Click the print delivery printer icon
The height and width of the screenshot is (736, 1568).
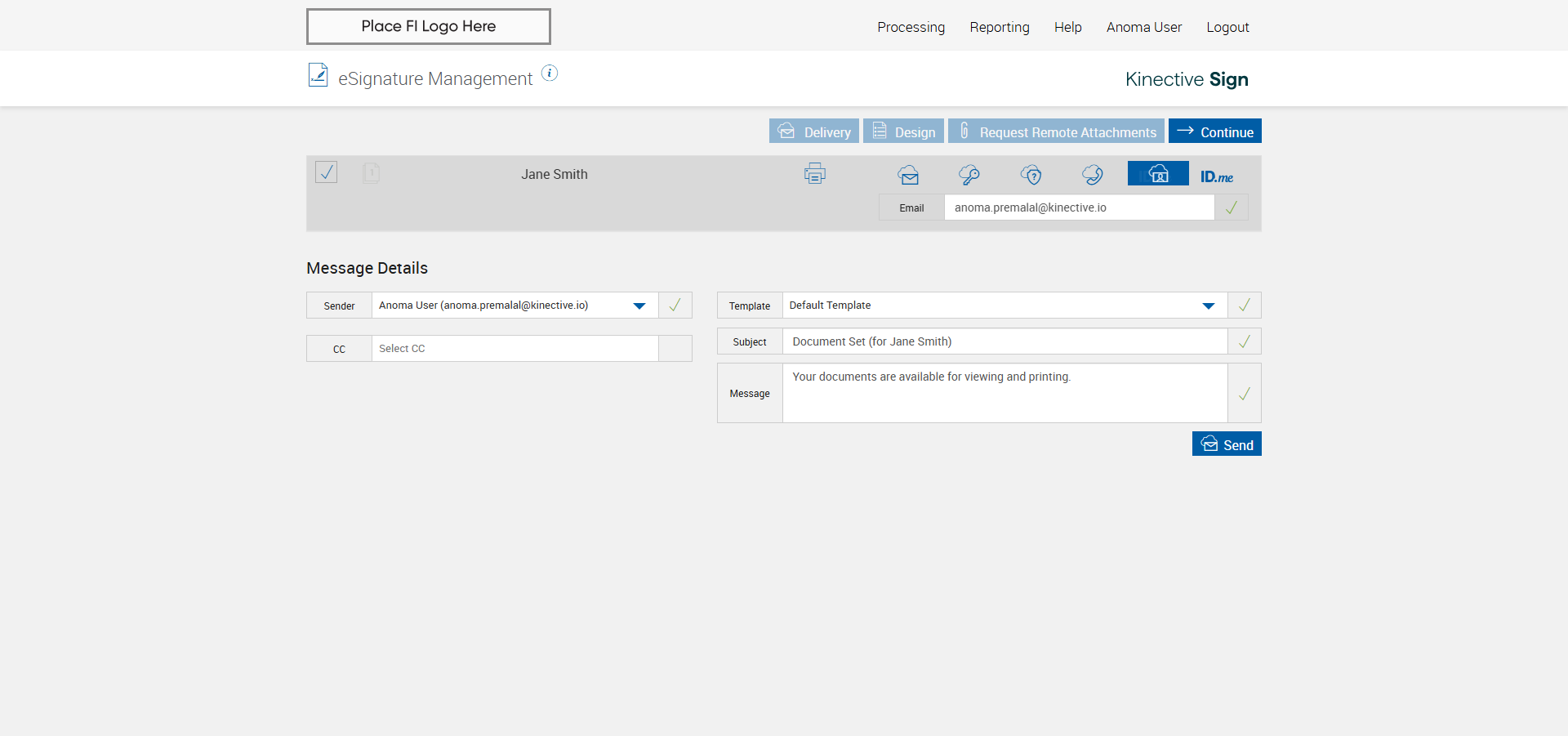point(814,174)
